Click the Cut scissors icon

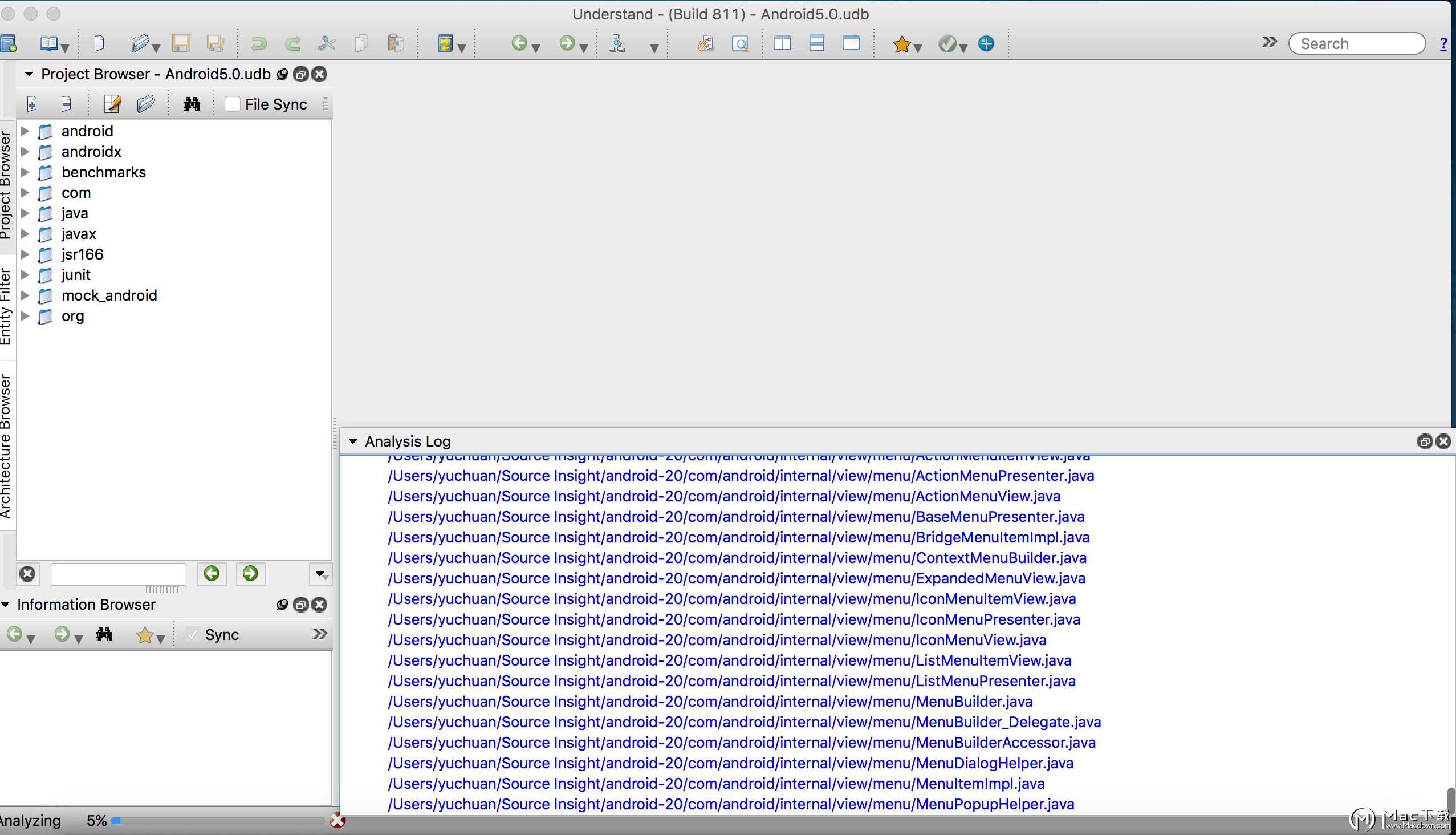[327, 43]
